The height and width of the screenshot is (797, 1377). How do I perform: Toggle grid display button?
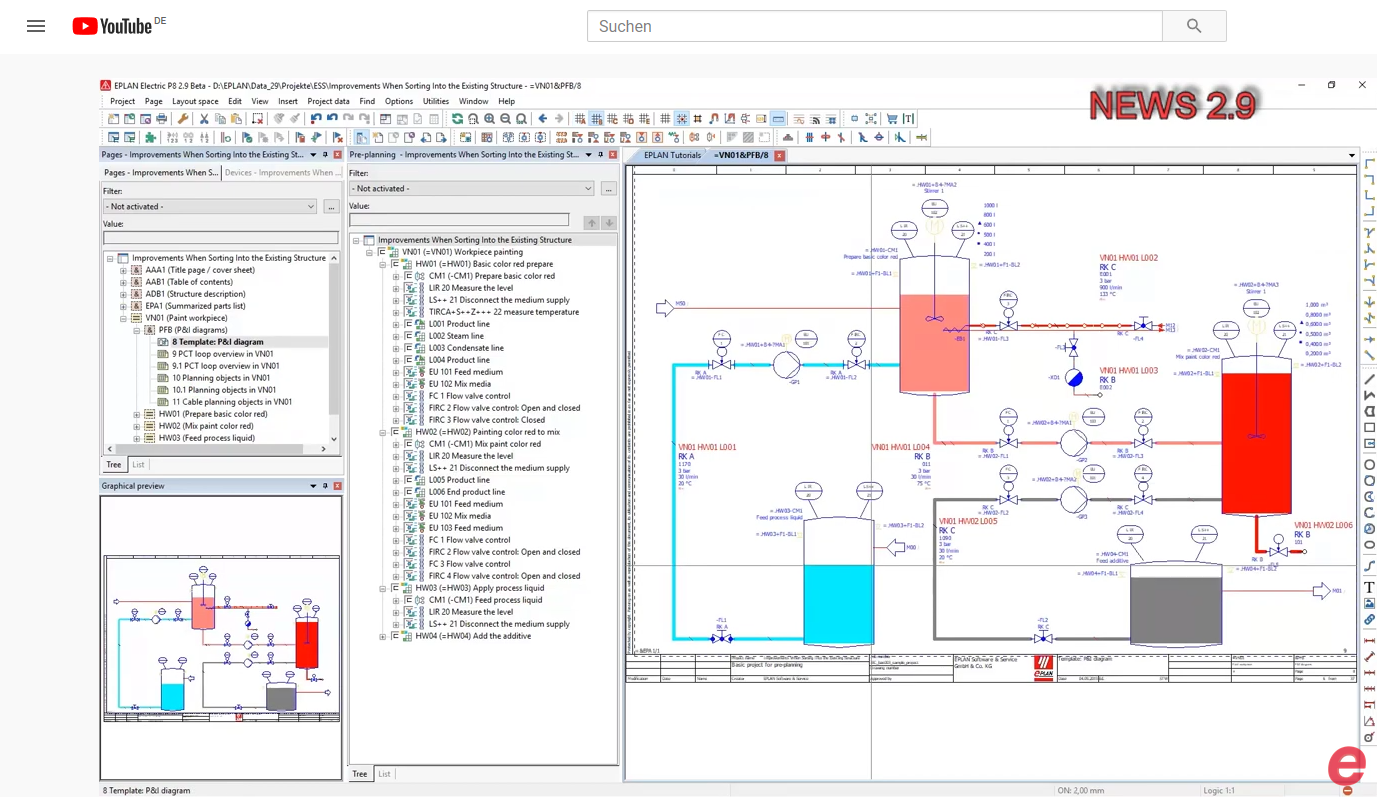pos(665,119)
